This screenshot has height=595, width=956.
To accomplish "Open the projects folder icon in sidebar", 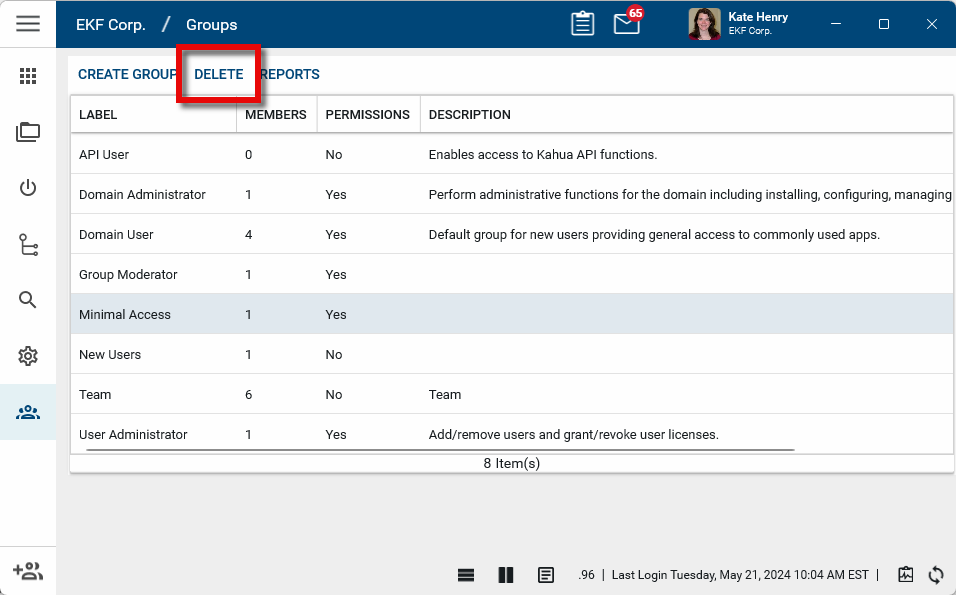I will [28, 132].
